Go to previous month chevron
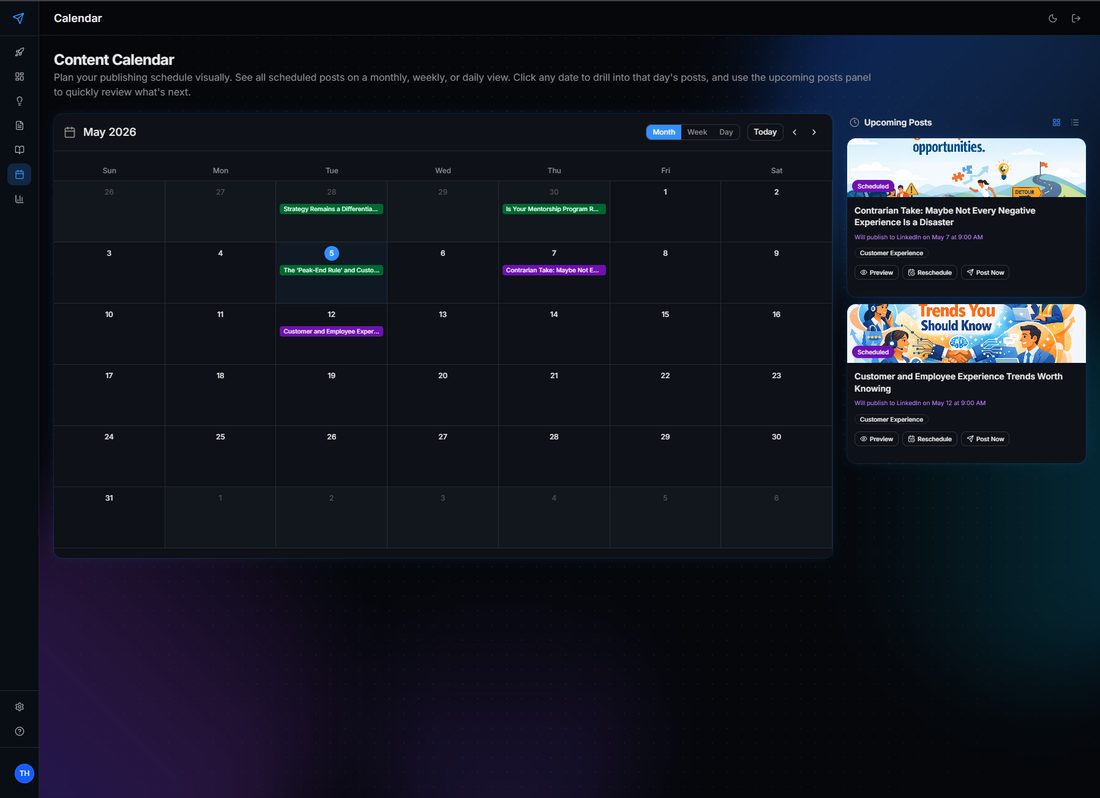 [x=795, y=133]
